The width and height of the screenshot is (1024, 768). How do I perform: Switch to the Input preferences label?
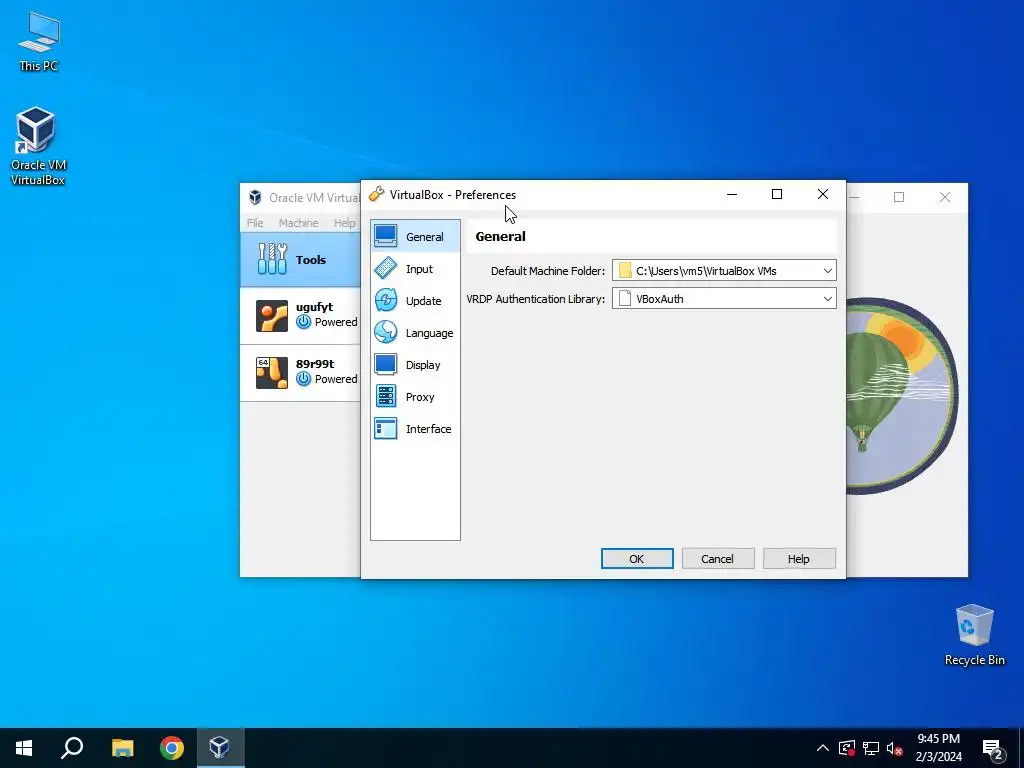point(419,269)
